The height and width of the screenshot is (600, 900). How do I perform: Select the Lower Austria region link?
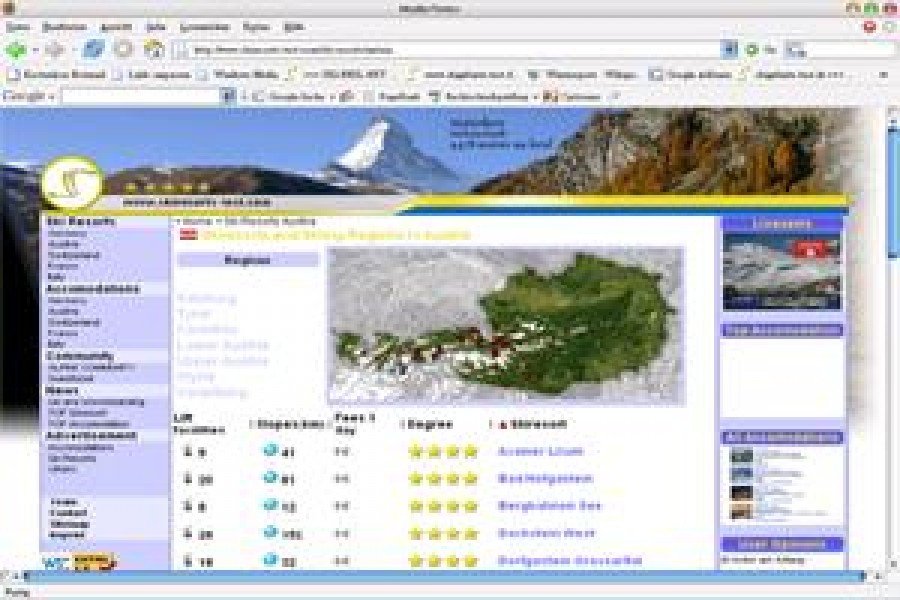223,345
